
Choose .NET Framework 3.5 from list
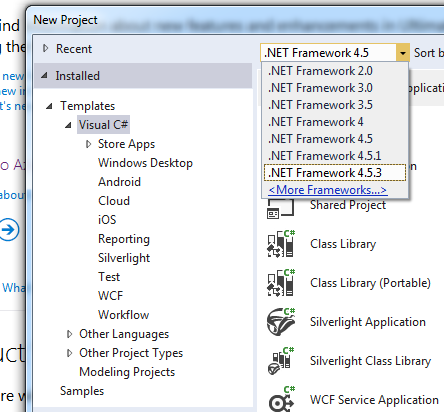(x=335, y=105)
